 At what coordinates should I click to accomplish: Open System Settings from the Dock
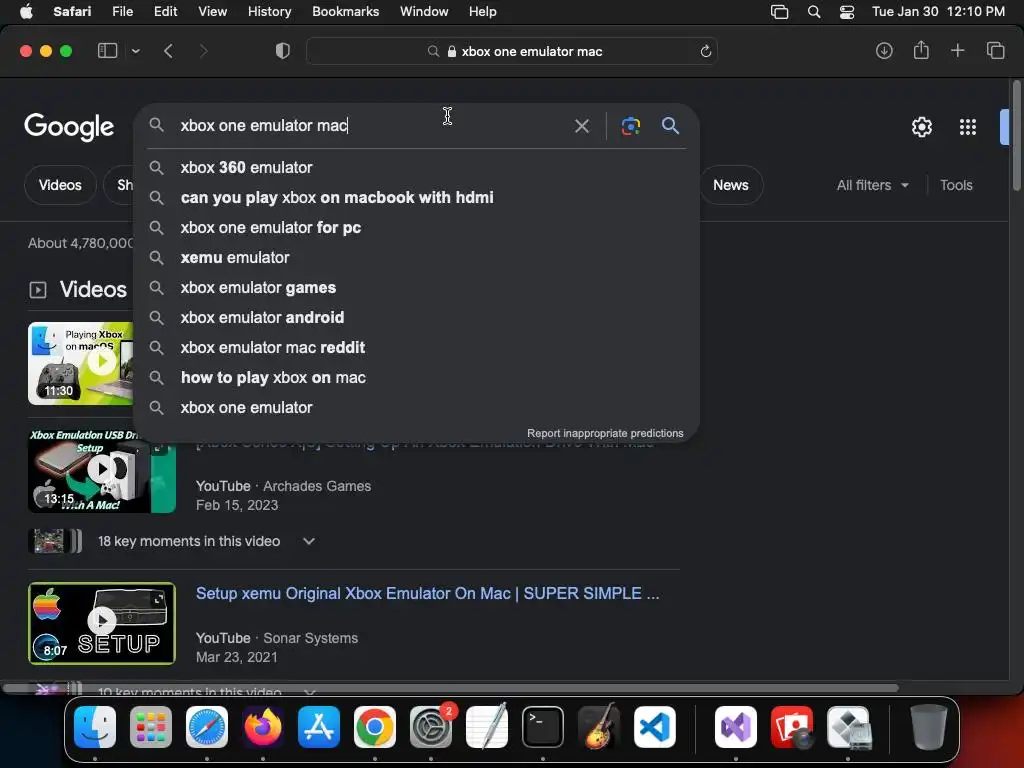pyautogui.click(x=431, y=727)
